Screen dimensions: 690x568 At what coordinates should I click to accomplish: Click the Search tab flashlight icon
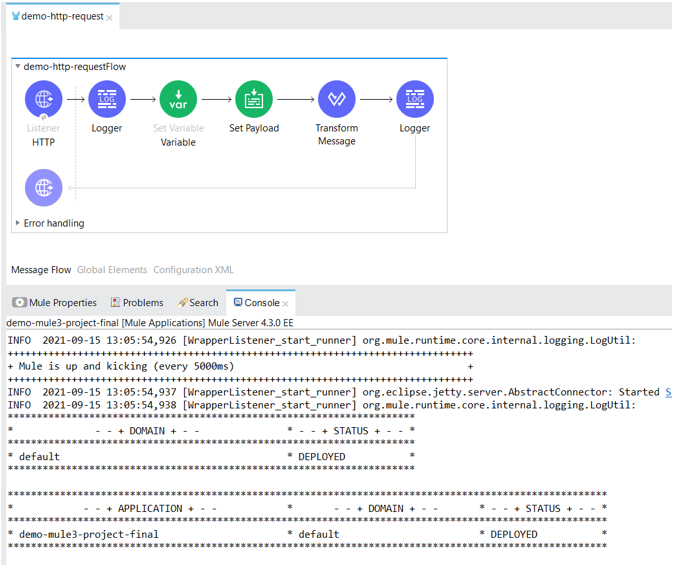pos(182,303)
